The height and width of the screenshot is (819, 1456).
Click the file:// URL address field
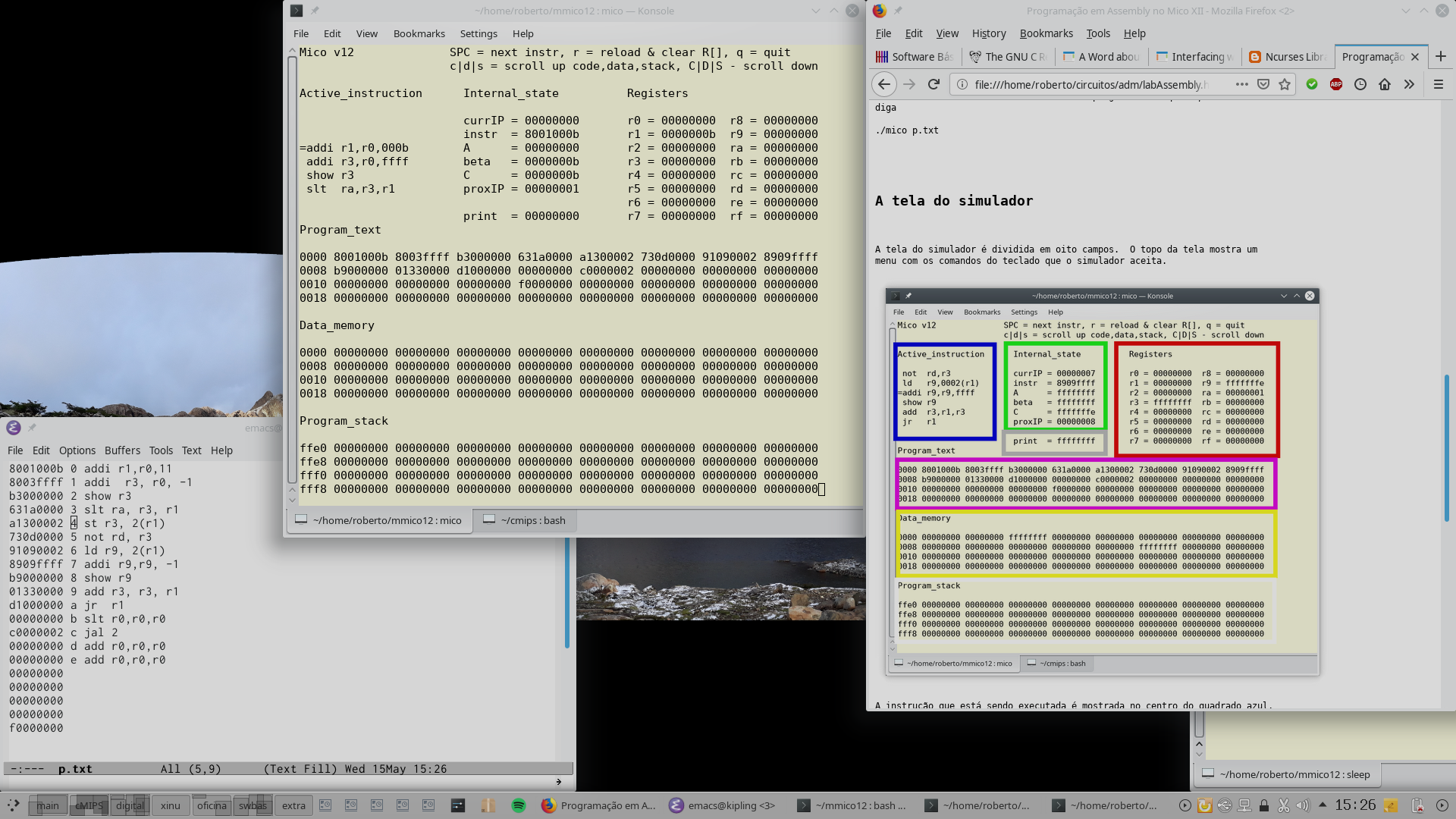1091,84
